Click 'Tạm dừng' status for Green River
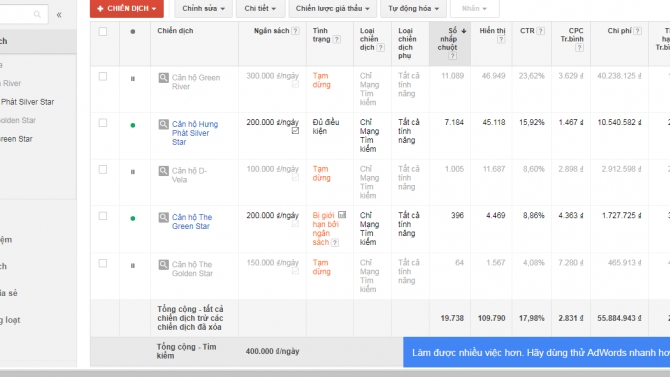Viewport: 670px width, 377px height. 321,80
